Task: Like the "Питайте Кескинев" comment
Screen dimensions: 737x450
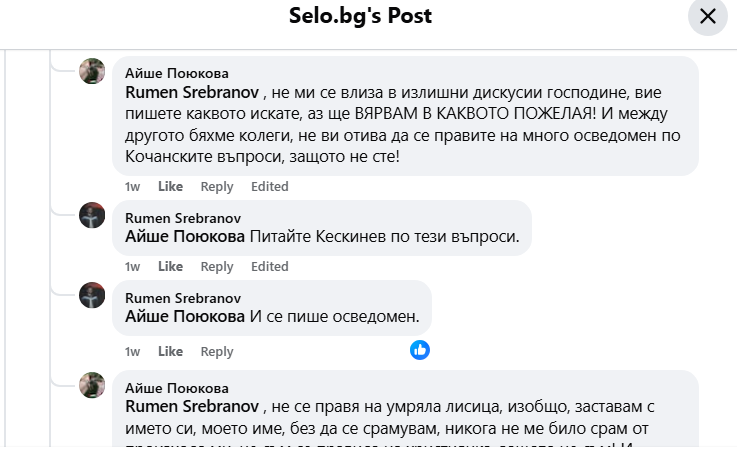Action: tap(171, 267)
